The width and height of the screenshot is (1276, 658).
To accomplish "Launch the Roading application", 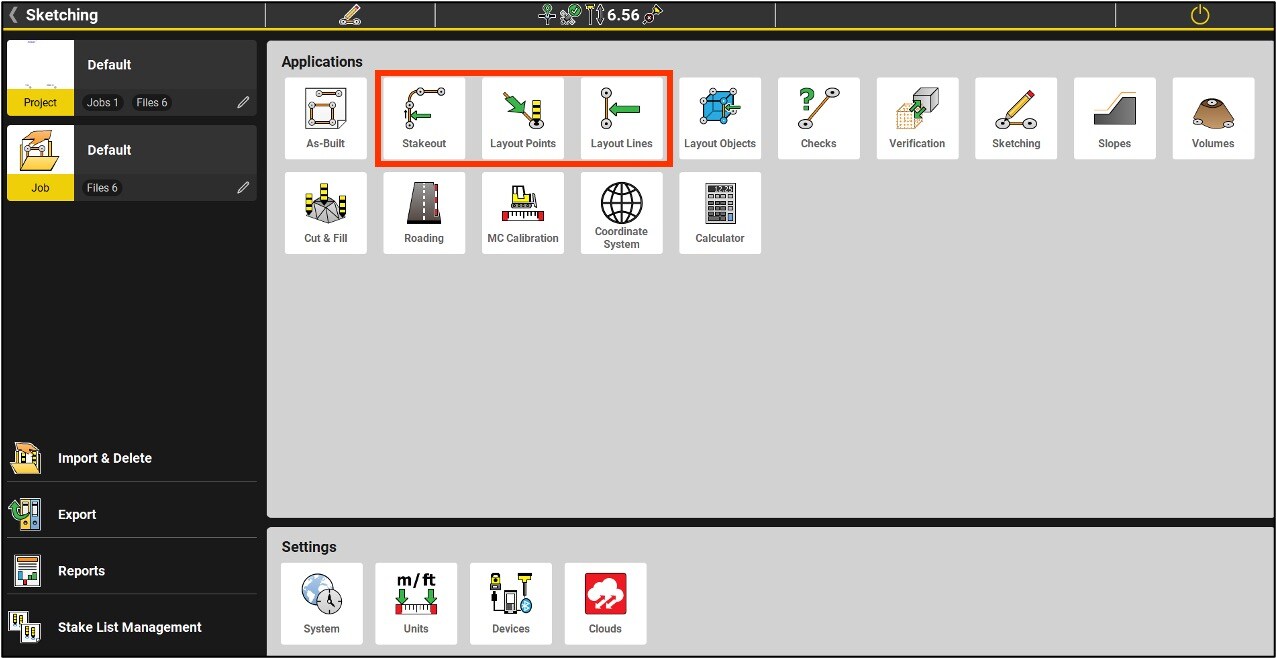I will [424, 213].
